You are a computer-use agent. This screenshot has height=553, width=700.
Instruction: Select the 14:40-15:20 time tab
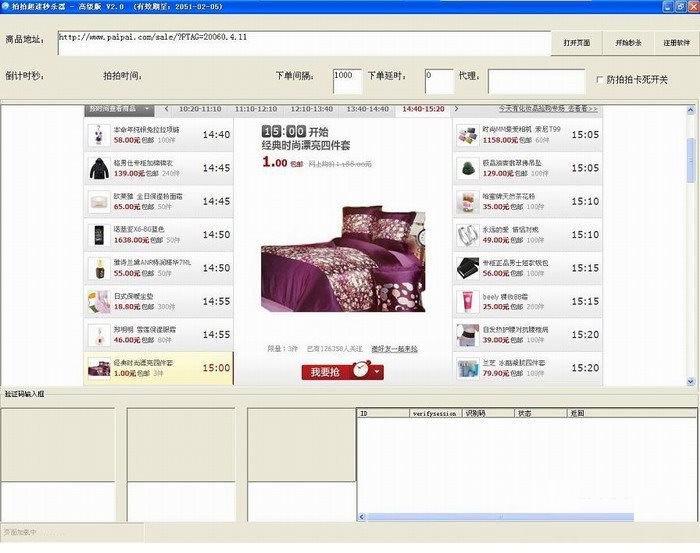coord(423,109)
